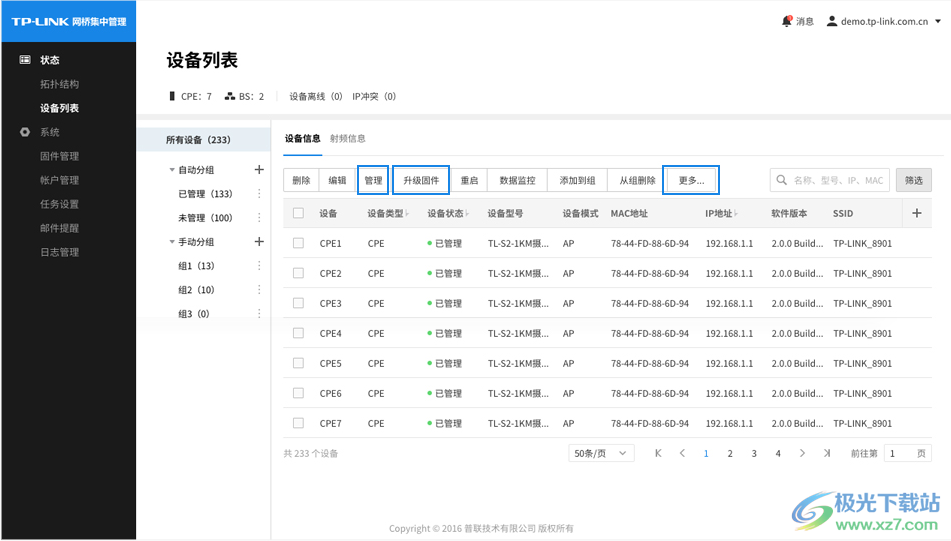951x541 pixels.
Task: Check the CPE3 row checkbox
Action: coord(298,303)
